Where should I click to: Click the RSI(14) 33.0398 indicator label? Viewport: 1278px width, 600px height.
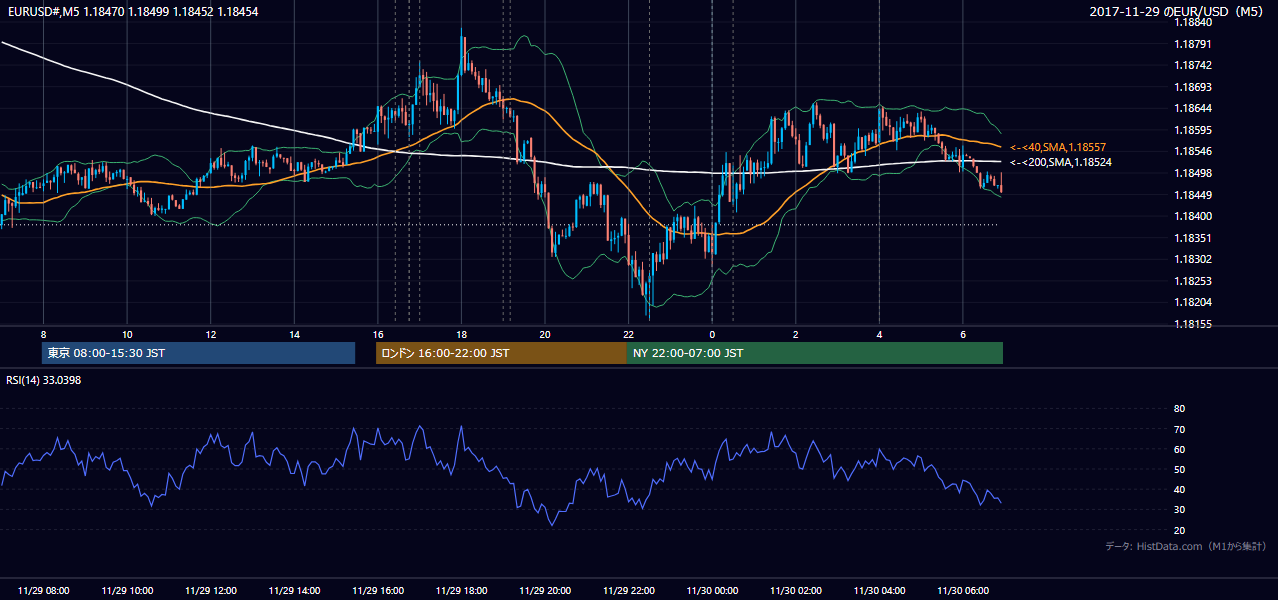[44, 380]
